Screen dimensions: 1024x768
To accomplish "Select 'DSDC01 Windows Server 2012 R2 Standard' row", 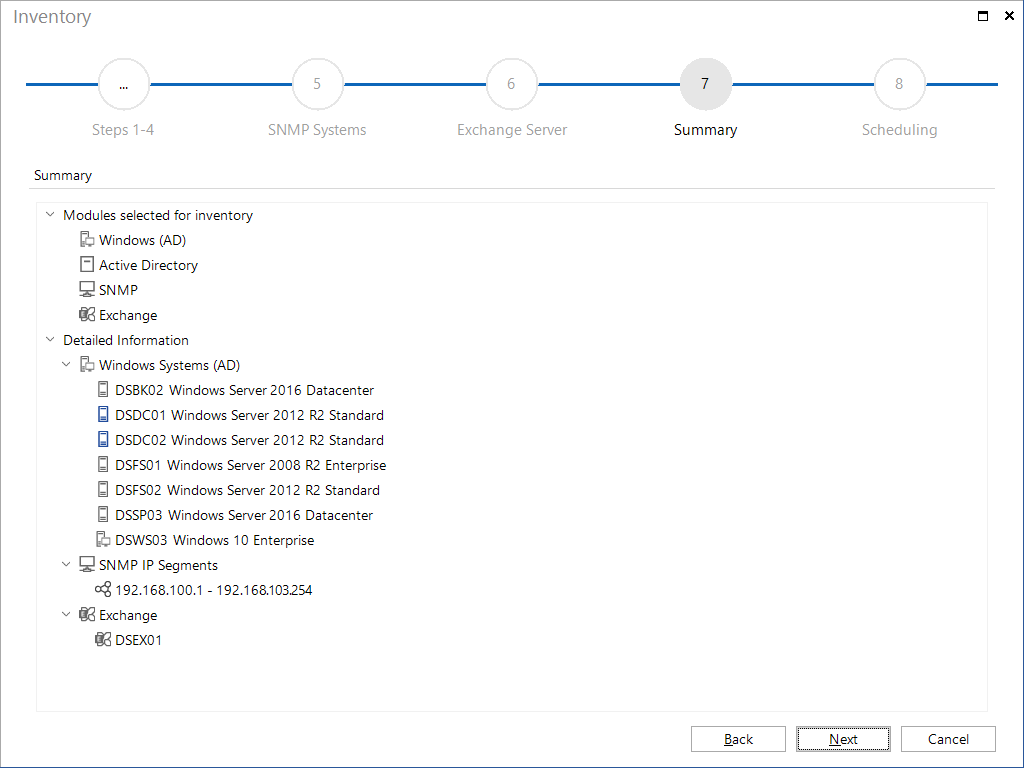I will click(249, 415).
